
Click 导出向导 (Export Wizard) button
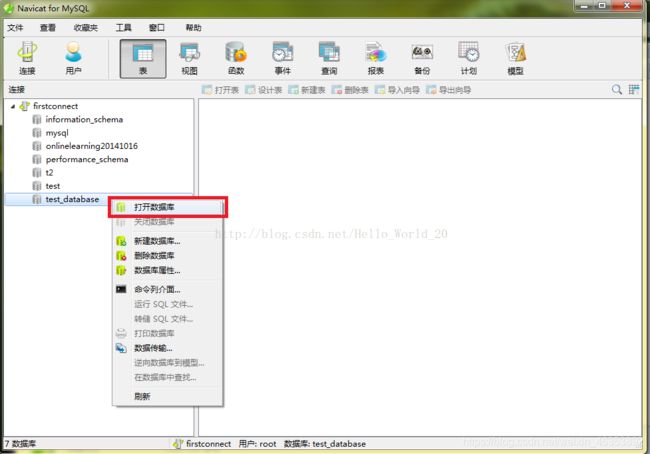click(449, 90)
